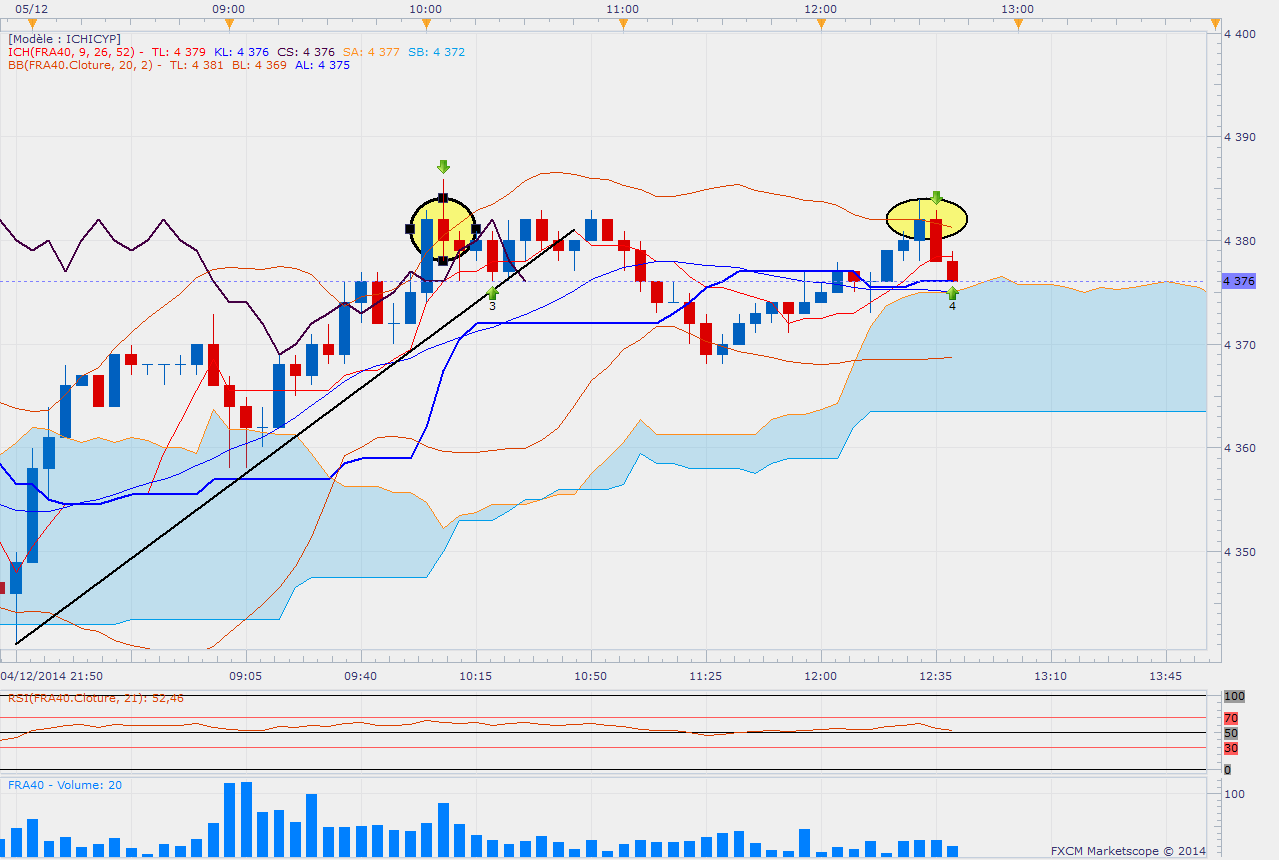The height and width of the screenshot is (860, 1279).
Task: Click the SA: 4 377 value
Action: coord(370,51)
